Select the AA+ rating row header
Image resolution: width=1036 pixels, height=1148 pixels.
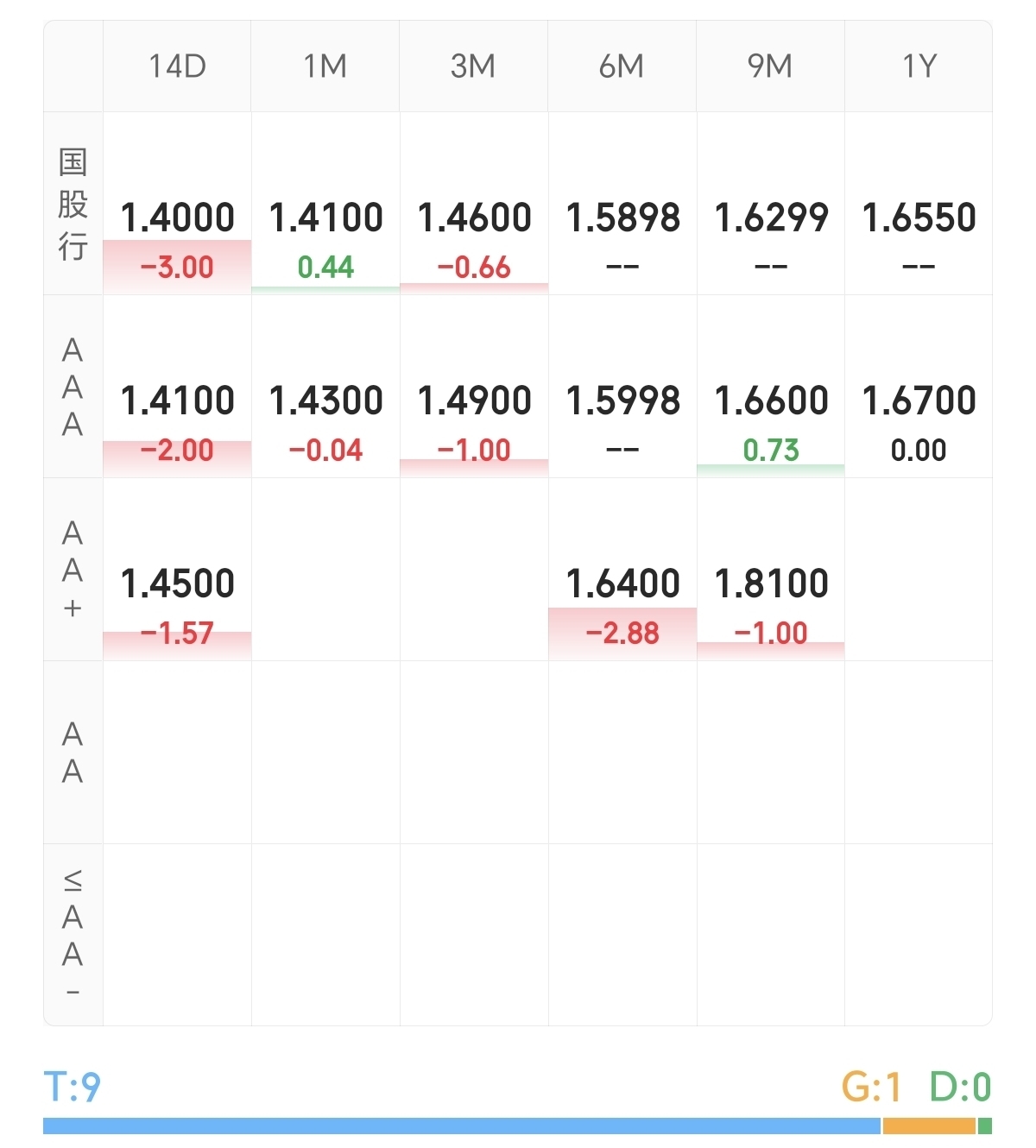73,570
